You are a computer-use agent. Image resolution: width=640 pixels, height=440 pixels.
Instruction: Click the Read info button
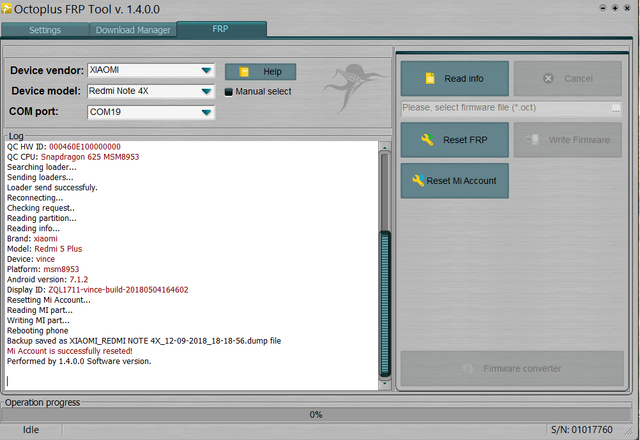(x=455, y=78)
